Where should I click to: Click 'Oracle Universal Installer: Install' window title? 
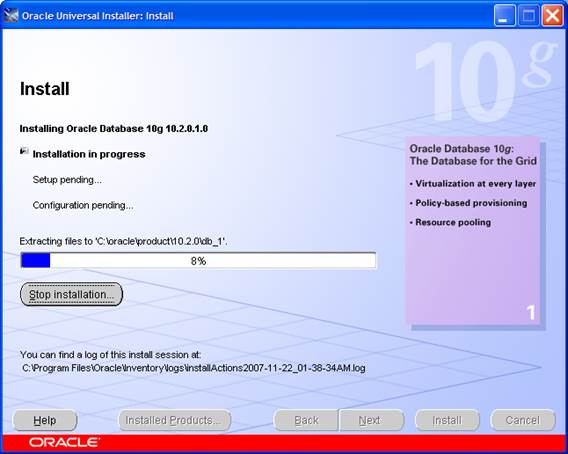98,16
